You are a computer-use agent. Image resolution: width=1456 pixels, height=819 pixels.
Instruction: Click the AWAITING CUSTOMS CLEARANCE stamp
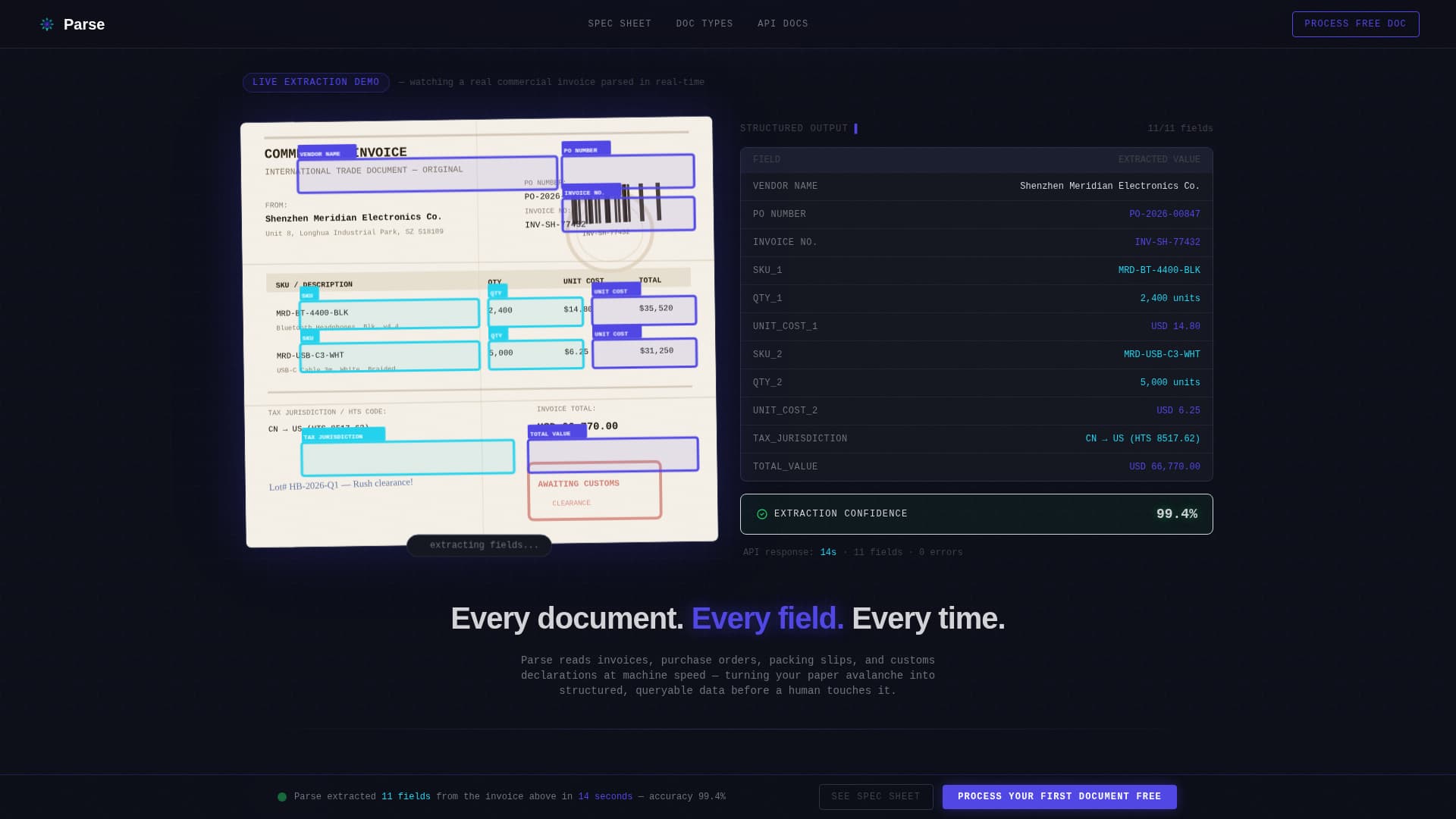[595, 491]
